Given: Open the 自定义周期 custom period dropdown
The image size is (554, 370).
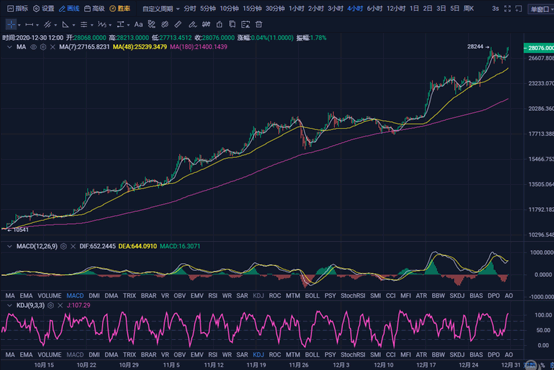Looking at the screenshot, I should tap(161, 8).
